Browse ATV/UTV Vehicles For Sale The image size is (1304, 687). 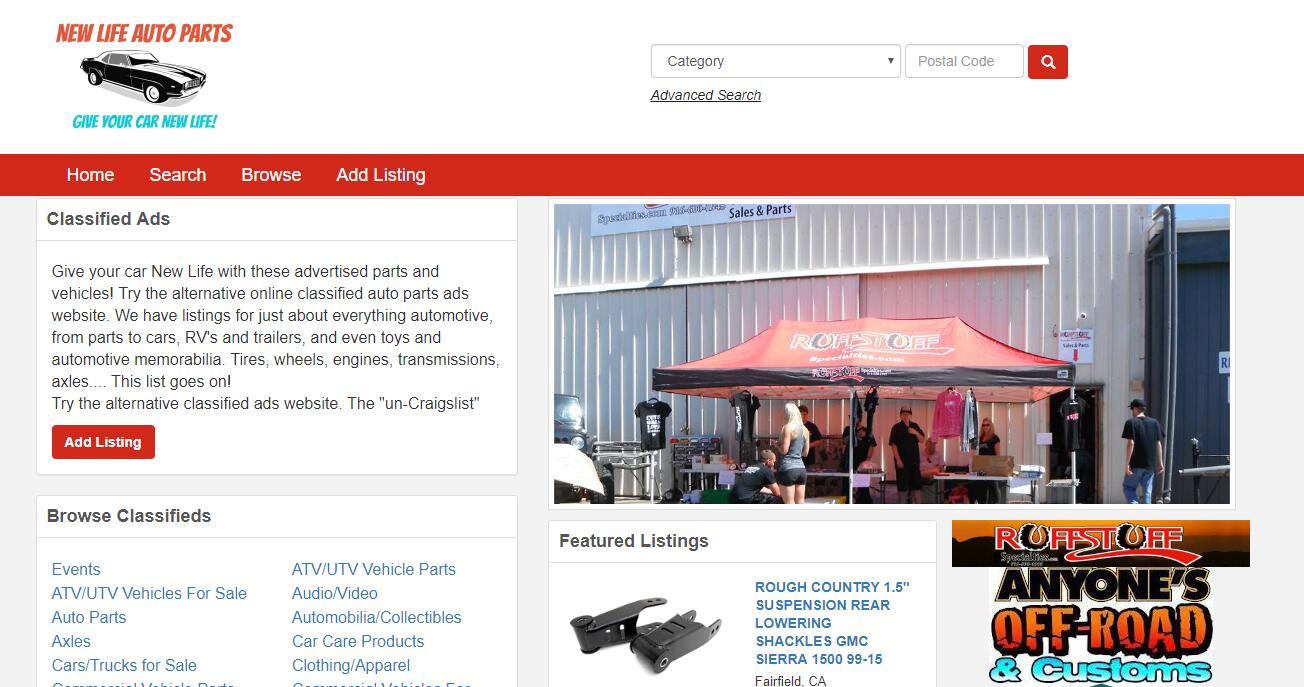pos(149,593)
